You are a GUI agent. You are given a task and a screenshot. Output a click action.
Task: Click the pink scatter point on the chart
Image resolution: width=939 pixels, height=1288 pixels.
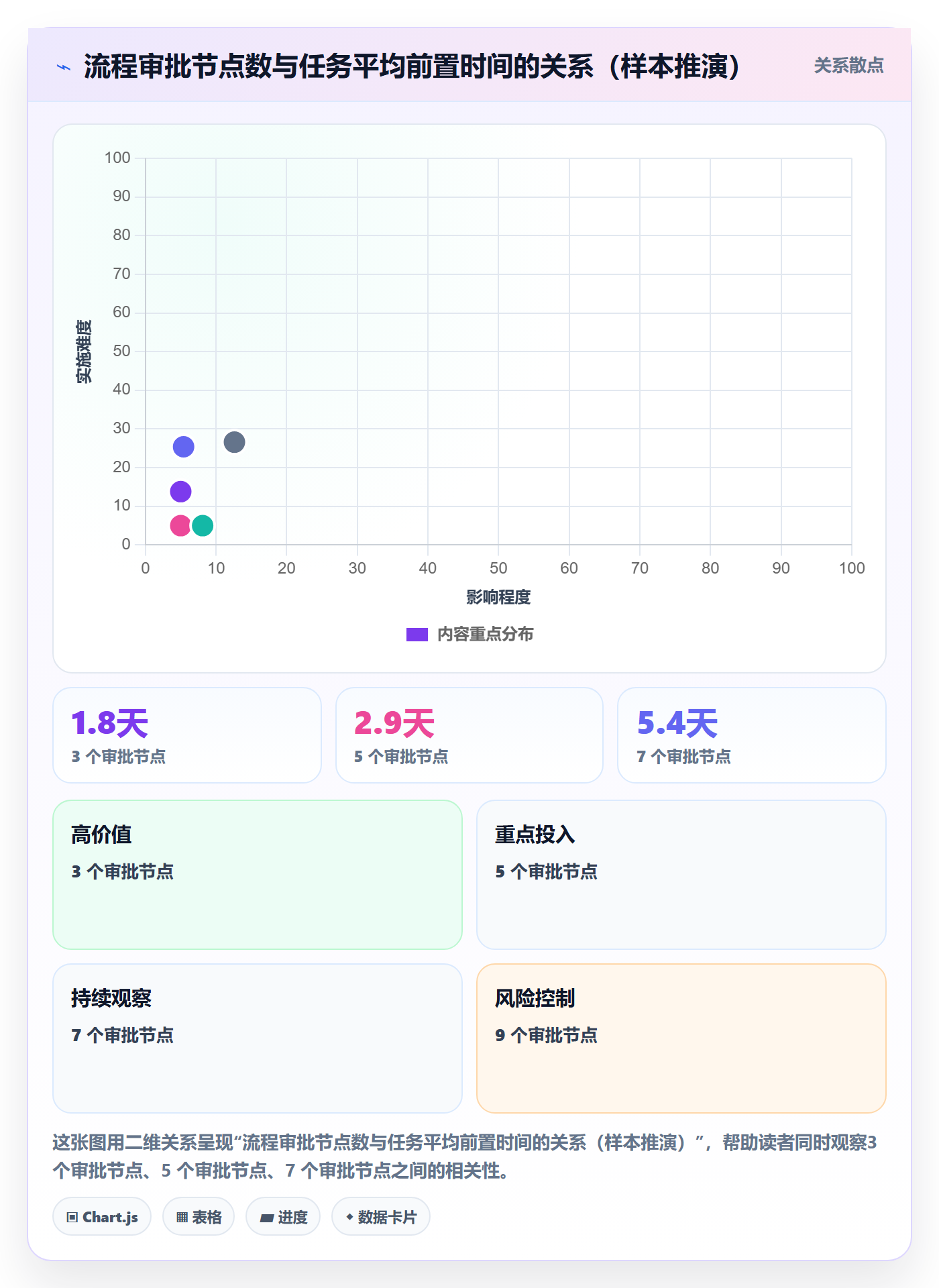coord(180,525)
